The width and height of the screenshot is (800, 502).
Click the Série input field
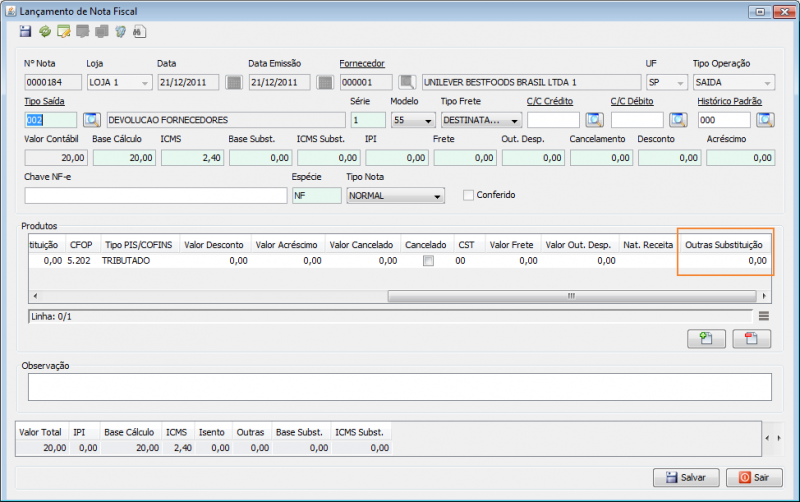(368, 120)
